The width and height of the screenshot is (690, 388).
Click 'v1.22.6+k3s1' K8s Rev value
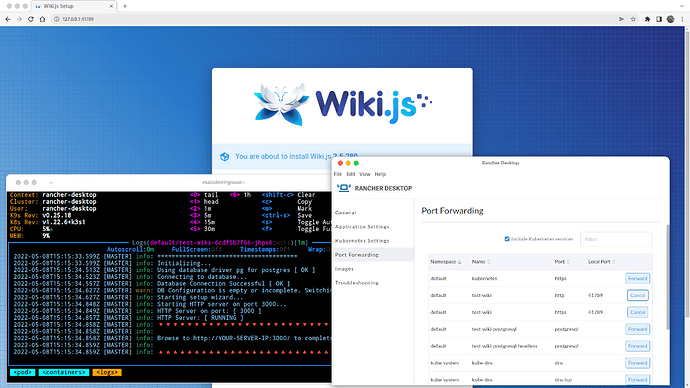coord(64,222)
